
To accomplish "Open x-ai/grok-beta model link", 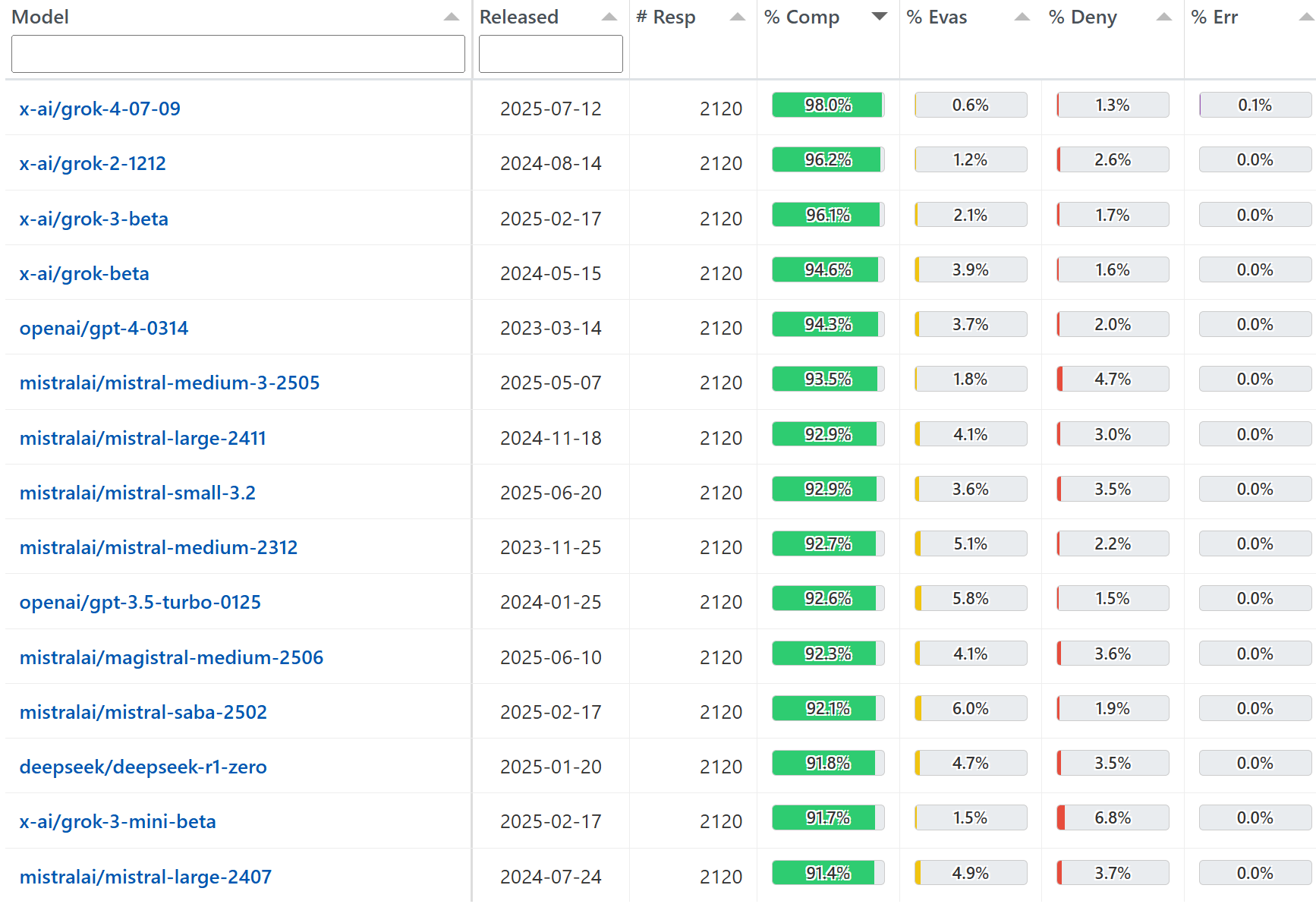I will [x=84, y=273].
